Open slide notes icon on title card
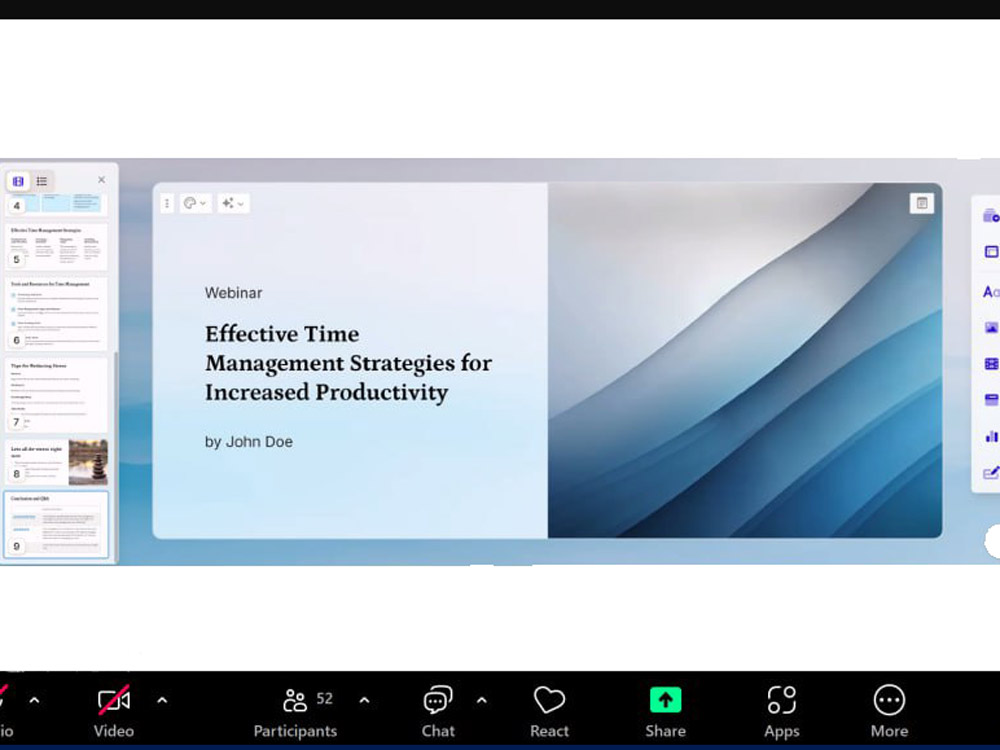 921,203
